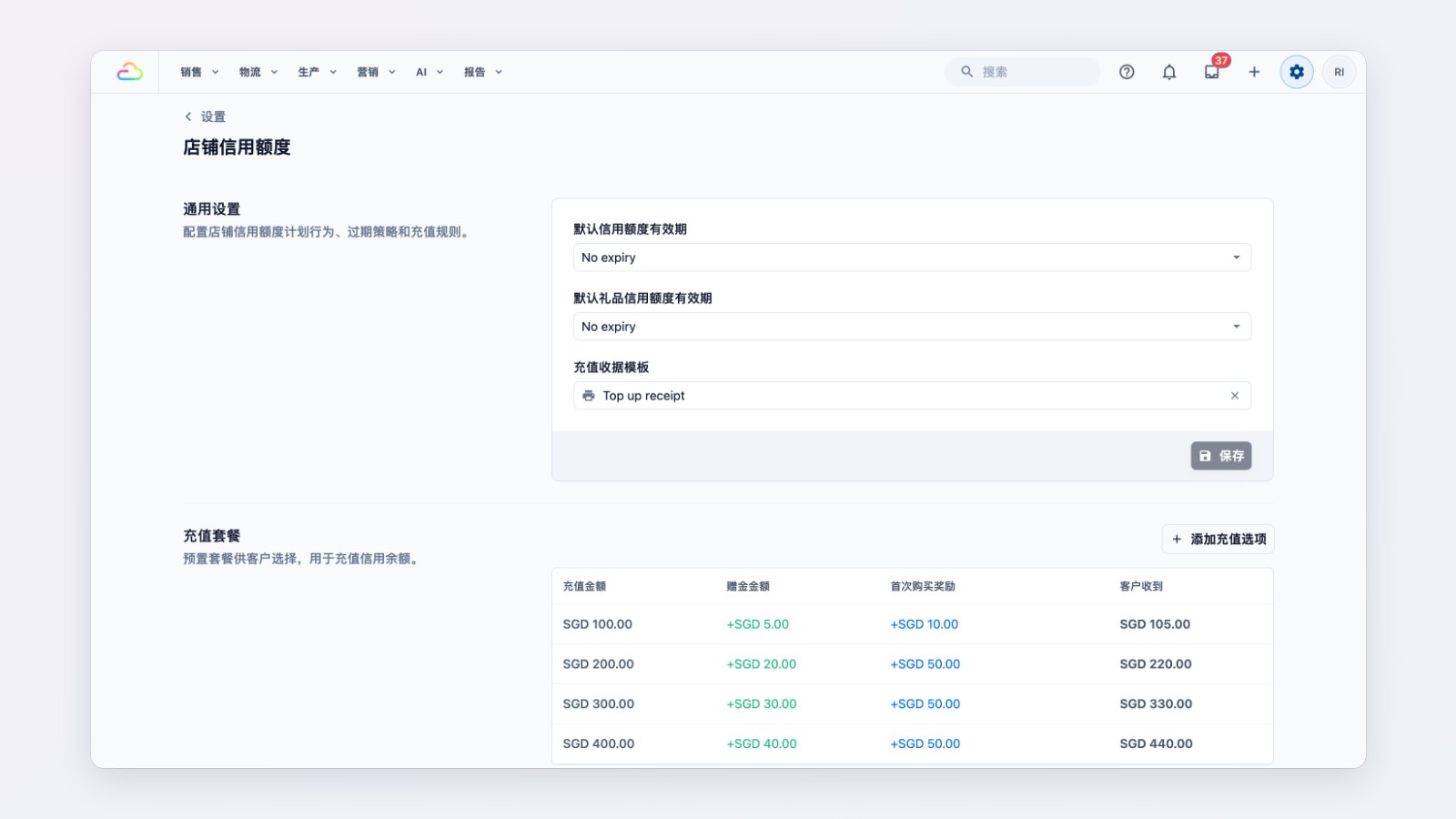Image resolution: width=1456 pixels, height=819 pixels.
Task: Click the 首次购买奖励 column header
Action: coord(923,586)
